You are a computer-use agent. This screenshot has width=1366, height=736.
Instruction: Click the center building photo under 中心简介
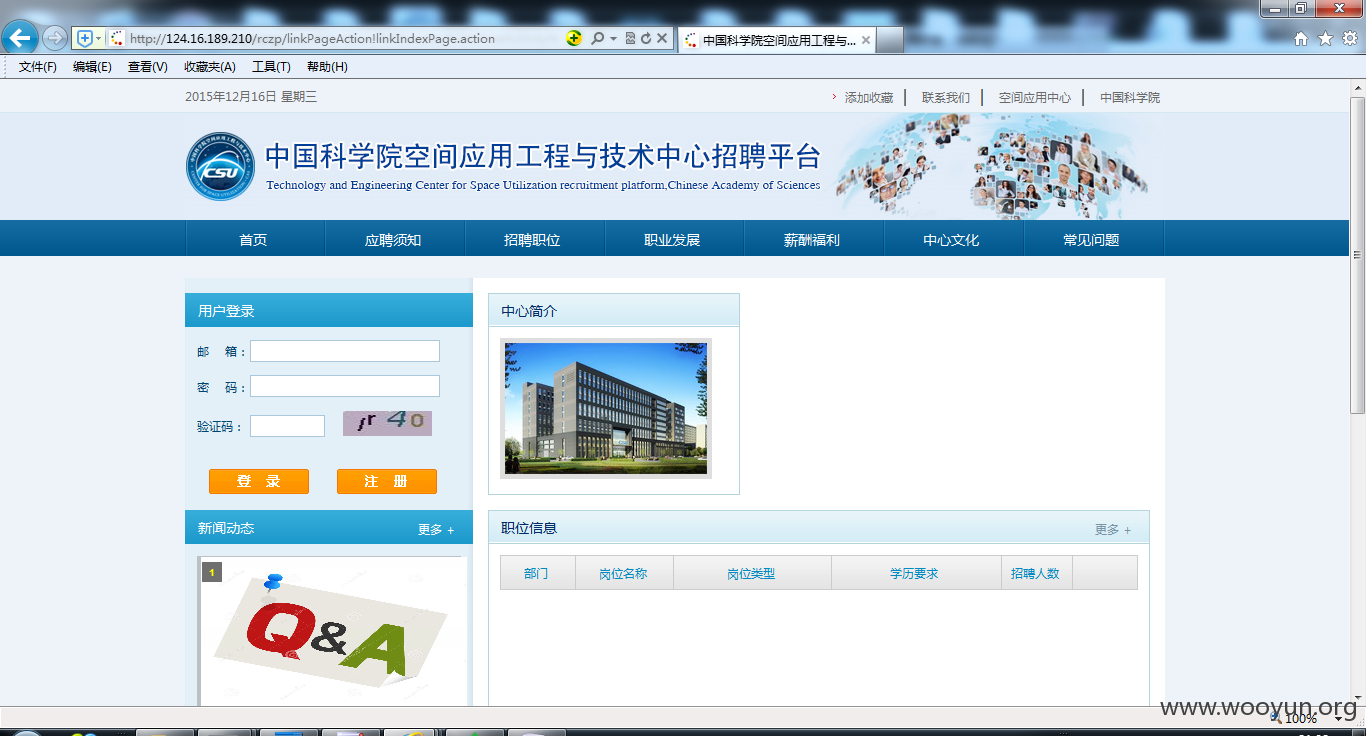click(606, 408)
